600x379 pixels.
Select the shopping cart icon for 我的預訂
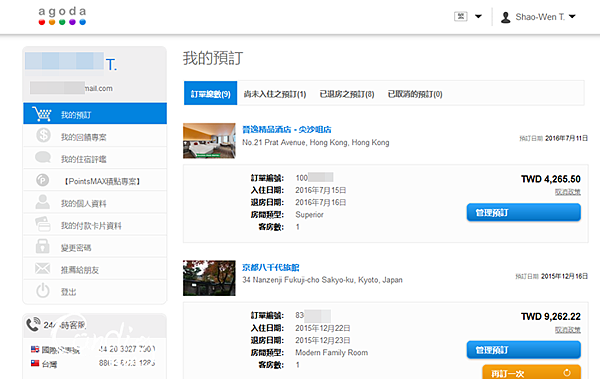click(x=42, y=114)
